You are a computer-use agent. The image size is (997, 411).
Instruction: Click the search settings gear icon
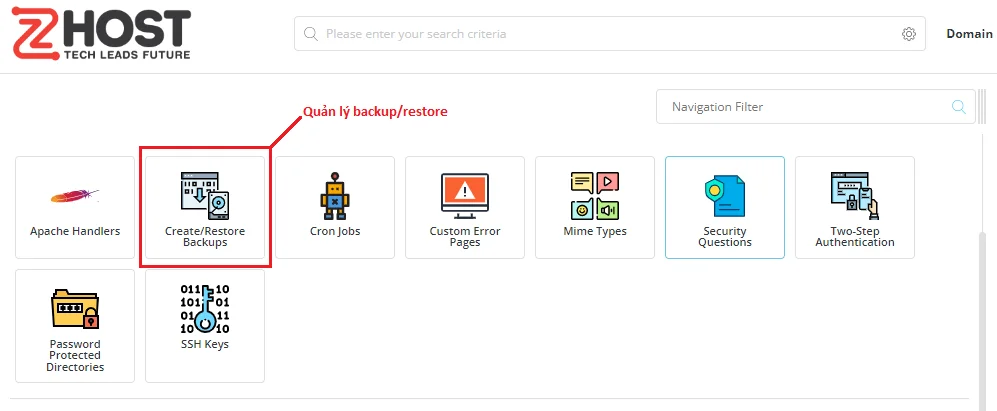click(909, 34)
